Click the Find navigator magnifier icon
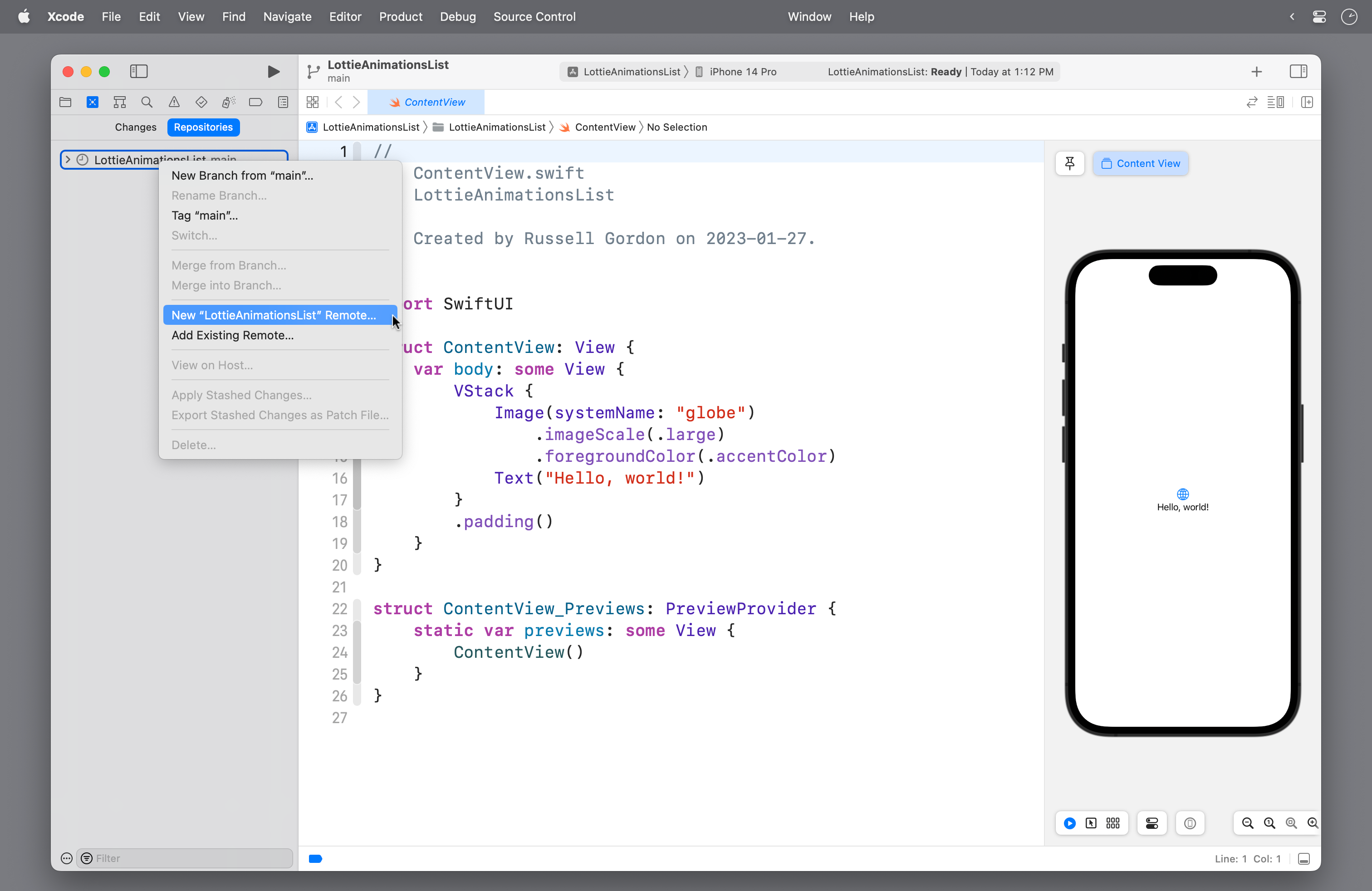1372x891 pixels. click(x=147, y=103)
